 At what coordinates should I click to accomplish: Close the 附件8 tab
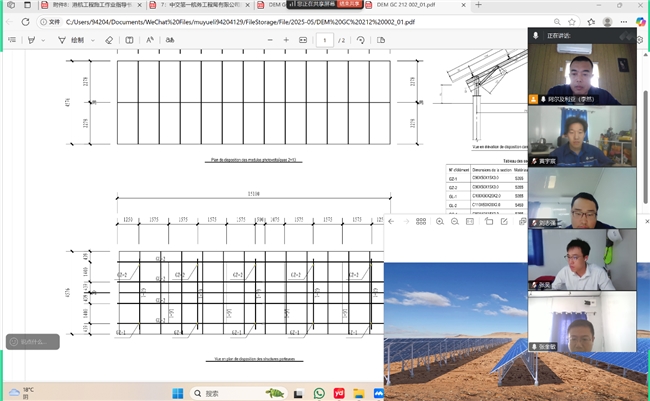tap(139, 5)
